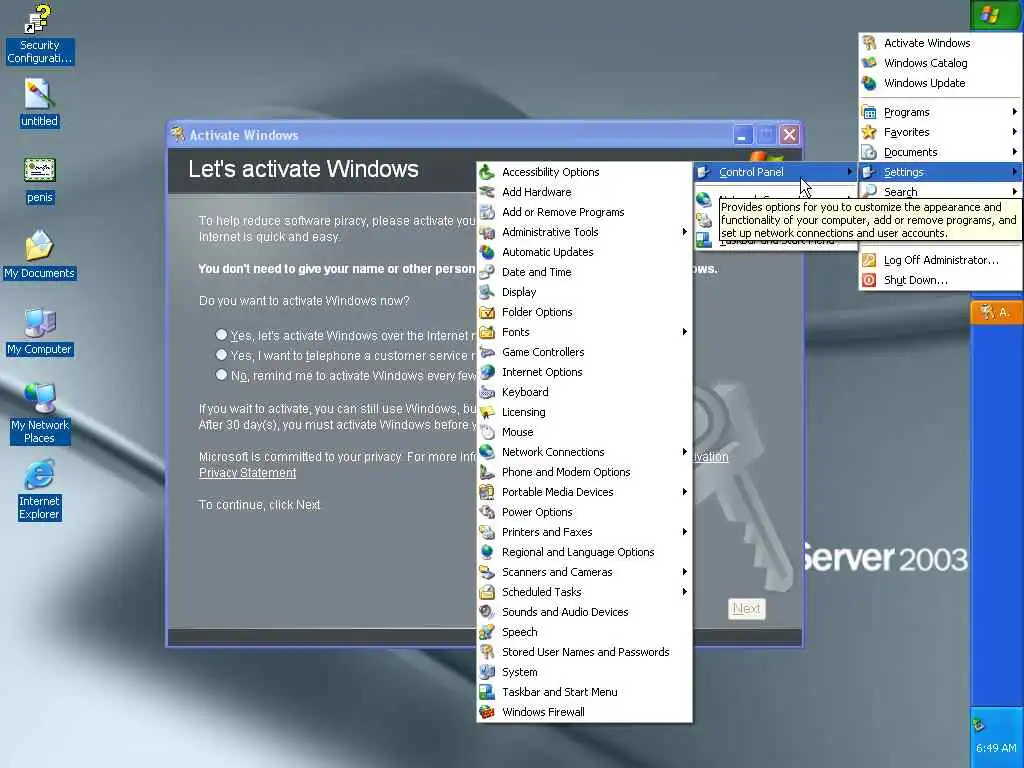Click the Internet Options icon
1024x768 pixels.
pyautogui.click(x=487, y=372)
